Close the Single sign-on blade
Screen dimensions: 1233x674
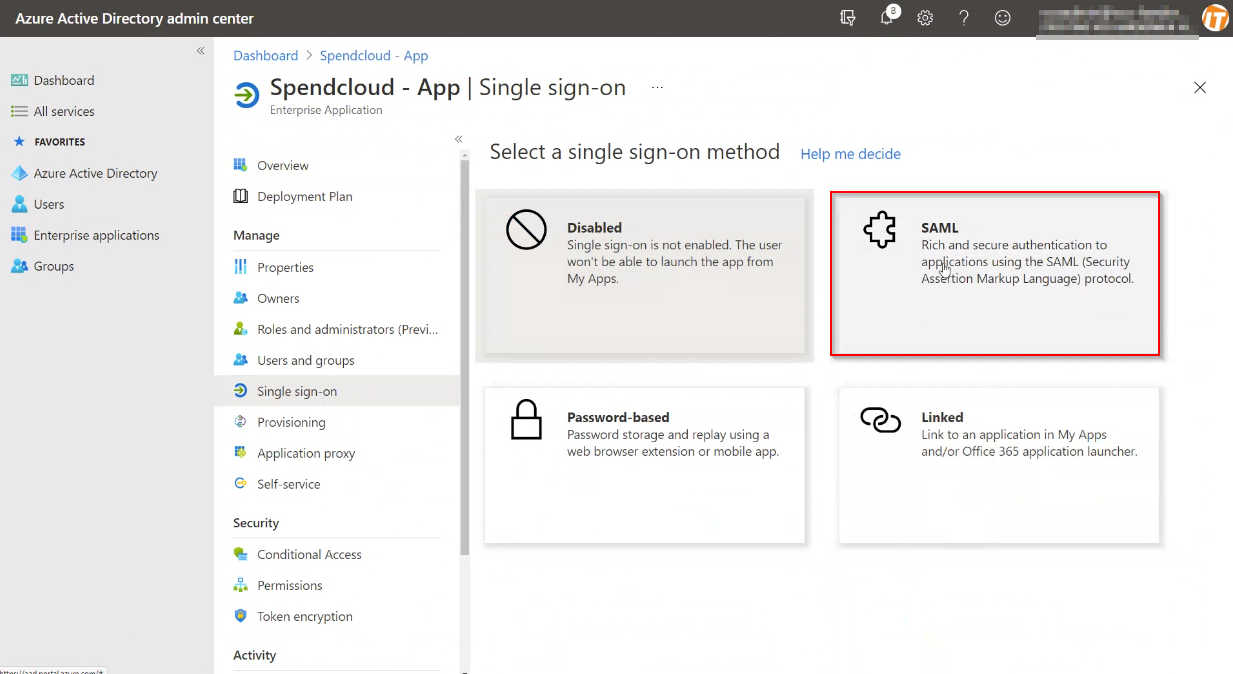coord(1200,88)
